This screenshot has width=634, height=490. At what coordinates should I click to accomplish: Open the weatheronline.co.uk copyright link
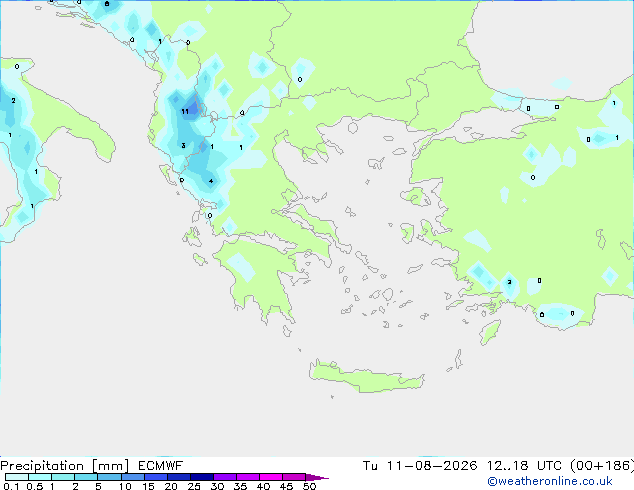click(550, 481)
